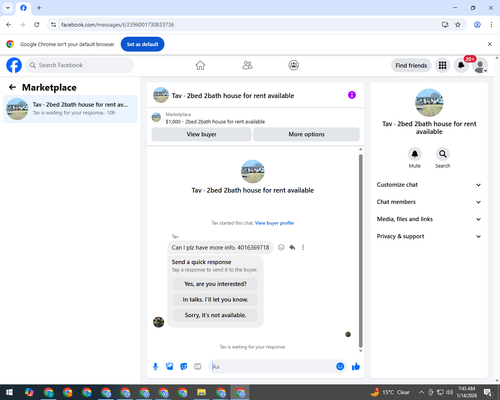Attach a photo with the image icon
The image size is (500, 400).
[169, 367]
